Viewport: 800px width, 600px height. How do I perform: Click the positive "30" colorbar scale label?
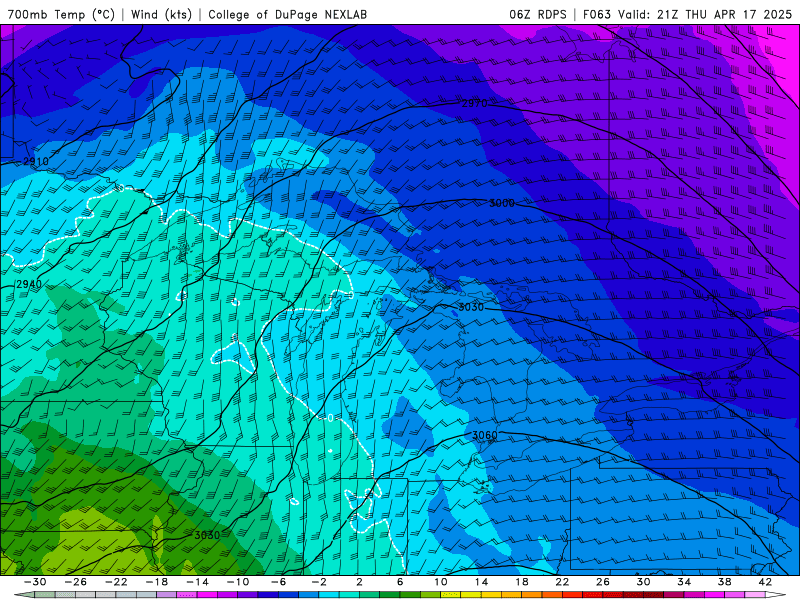(643, 582)
